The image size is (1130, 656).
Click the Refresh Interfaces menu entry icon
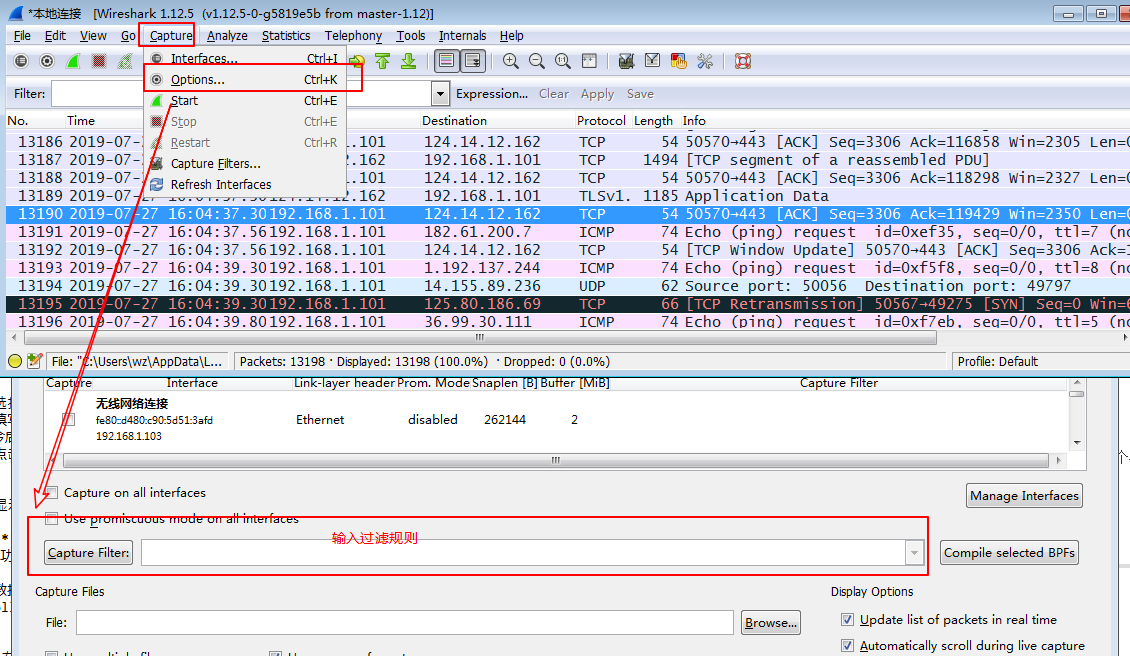point(156,185)
